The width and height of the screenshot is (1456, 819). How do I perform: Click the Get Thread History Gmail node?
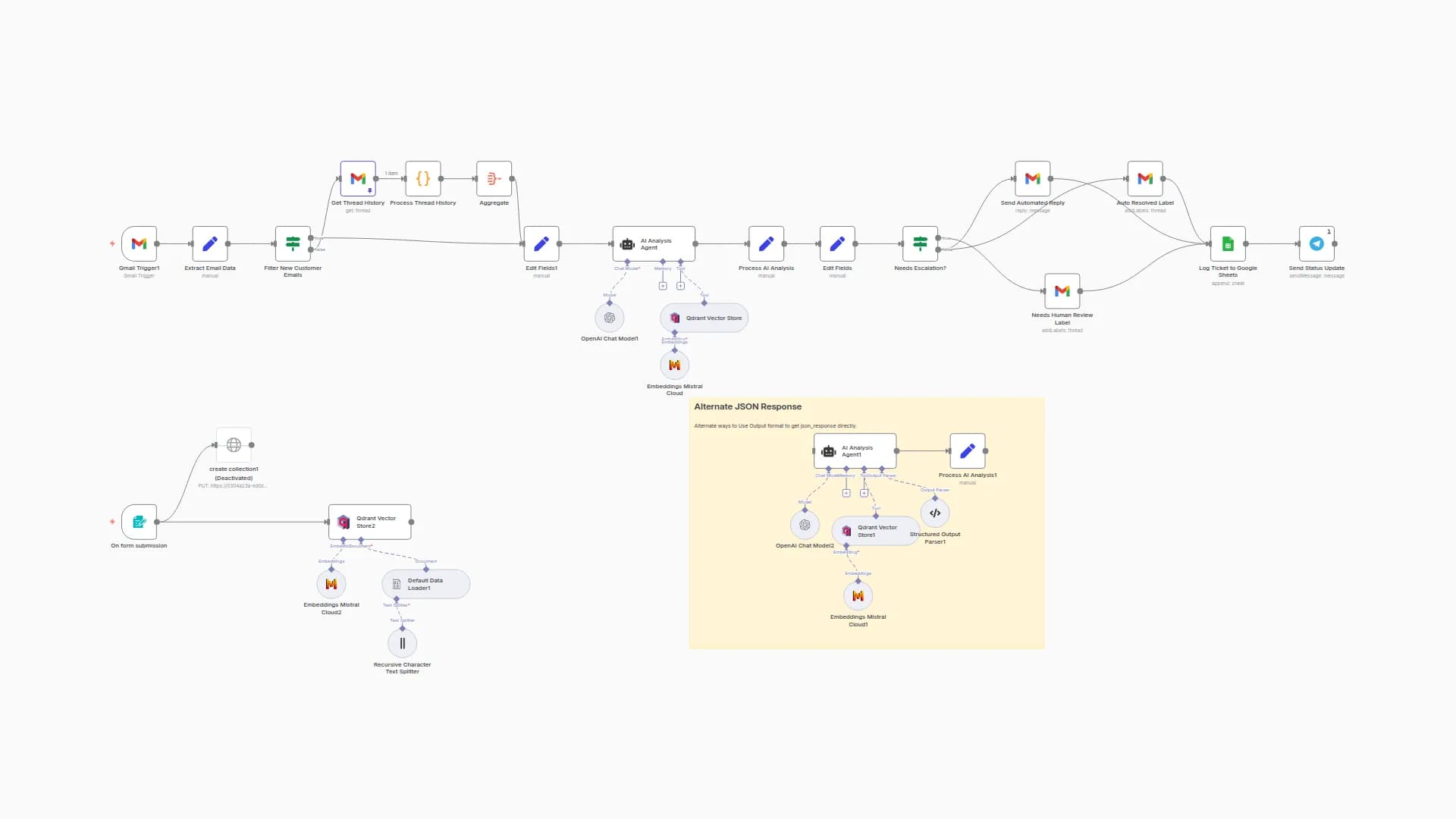(357, 178)
